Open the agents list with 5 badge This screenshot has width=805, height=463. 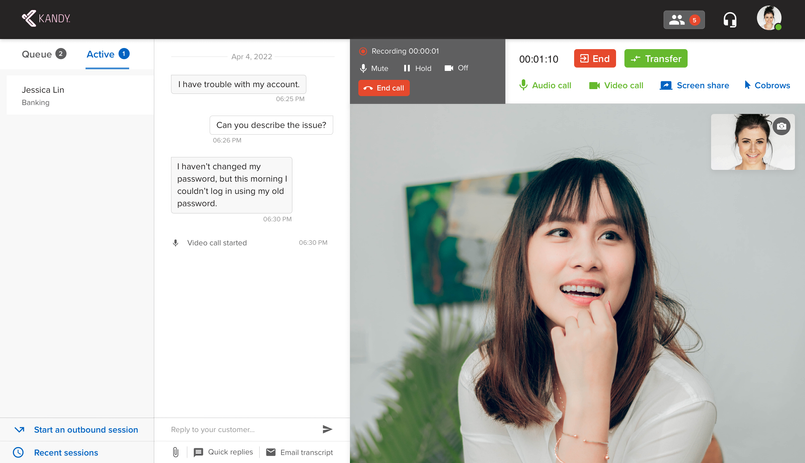tap(684, 20)
